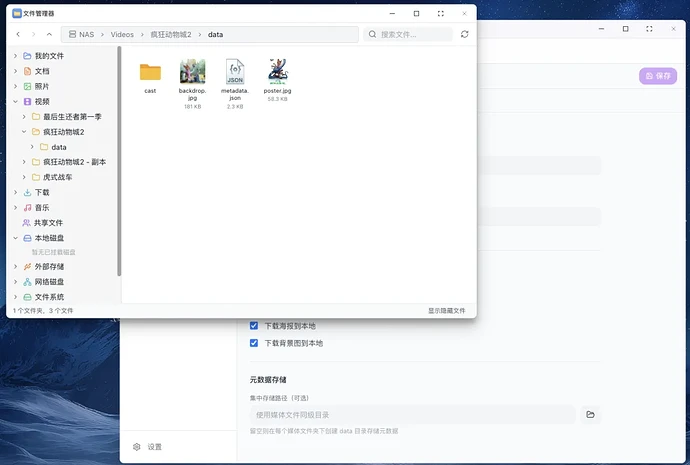Click the browse folder icon for storage path
The image size is (690, 465).
pos(591,414)
